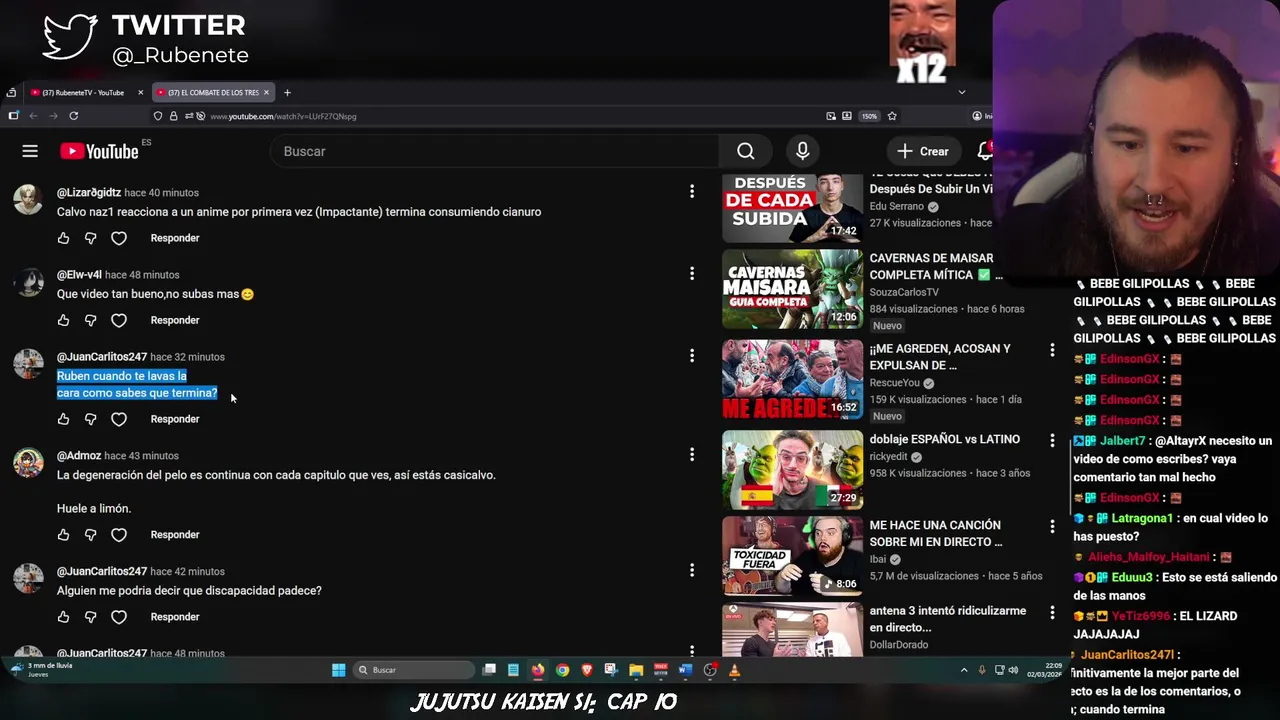
Task: Click the YouTube search magnifier button
Action: [x=745, y=151]
